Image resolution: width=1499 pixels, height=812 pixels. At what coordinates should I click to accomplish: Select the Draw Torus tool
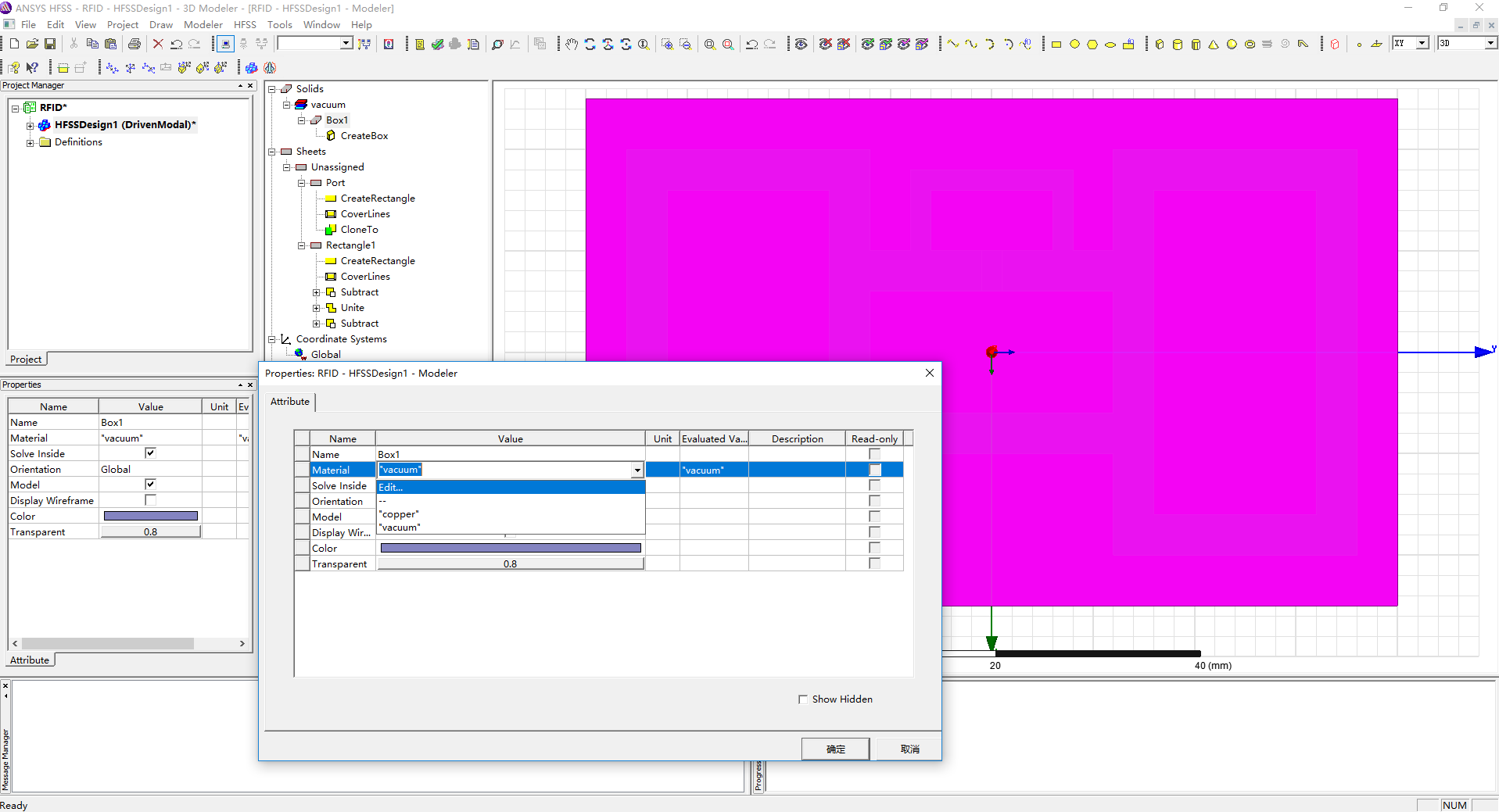[1250, 44]
